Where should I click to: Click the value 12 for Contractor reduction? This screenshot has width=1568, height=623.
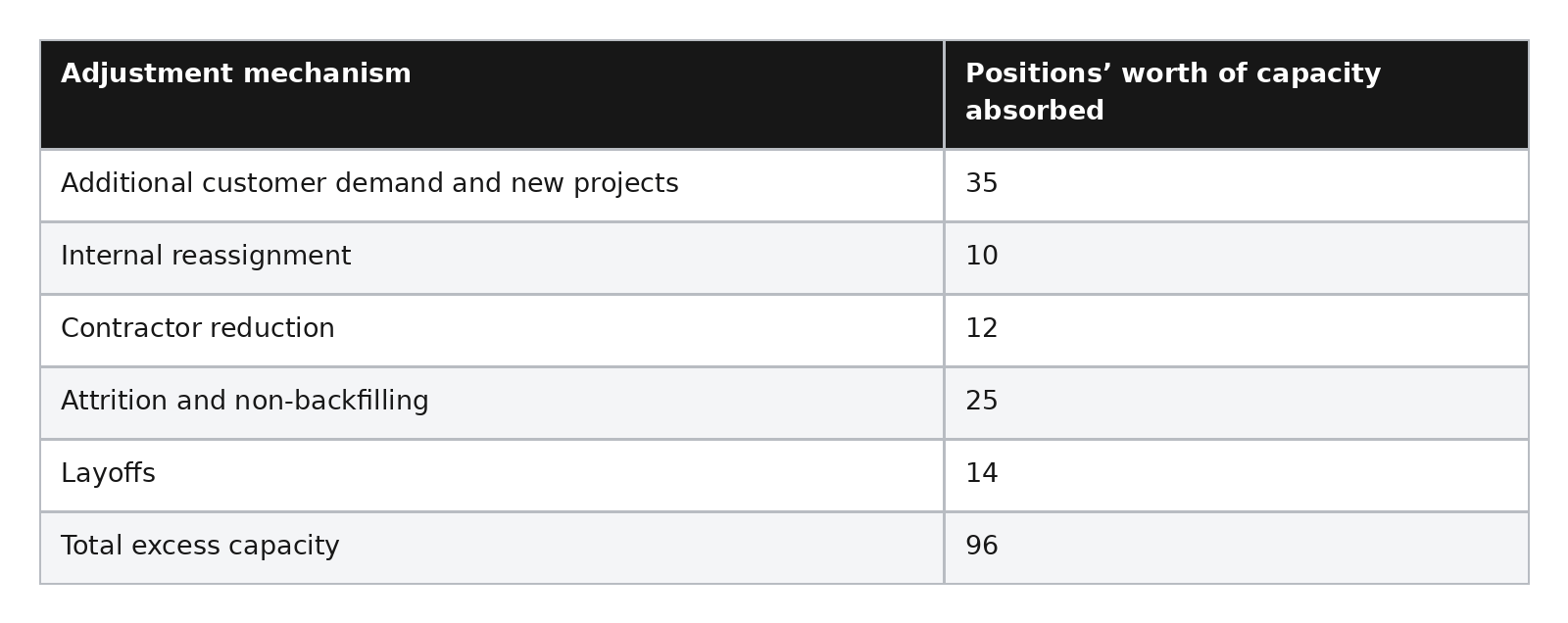[982, 329]
